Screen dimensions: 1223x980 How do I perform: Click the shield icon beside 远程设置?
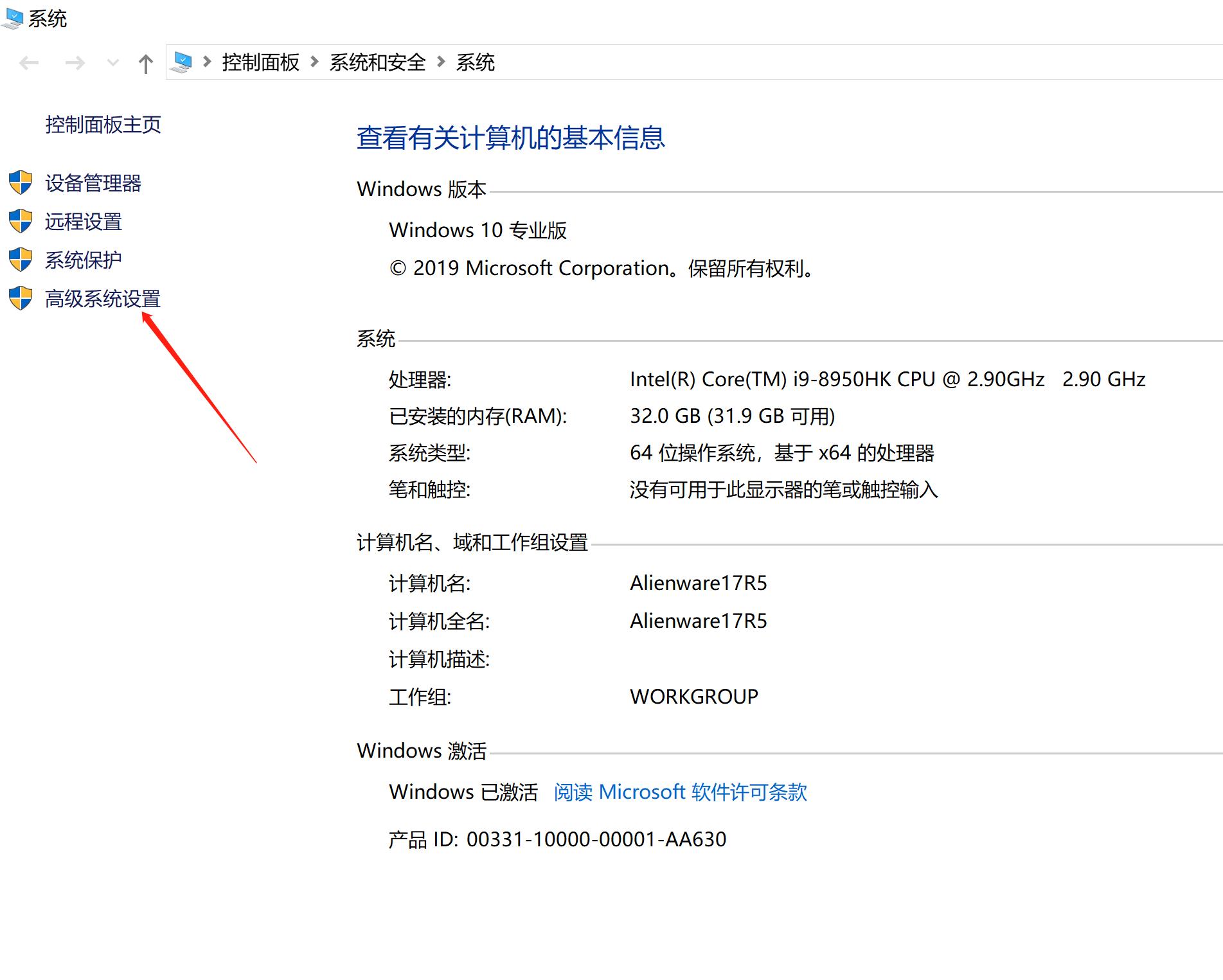click(x=21, y=221)
